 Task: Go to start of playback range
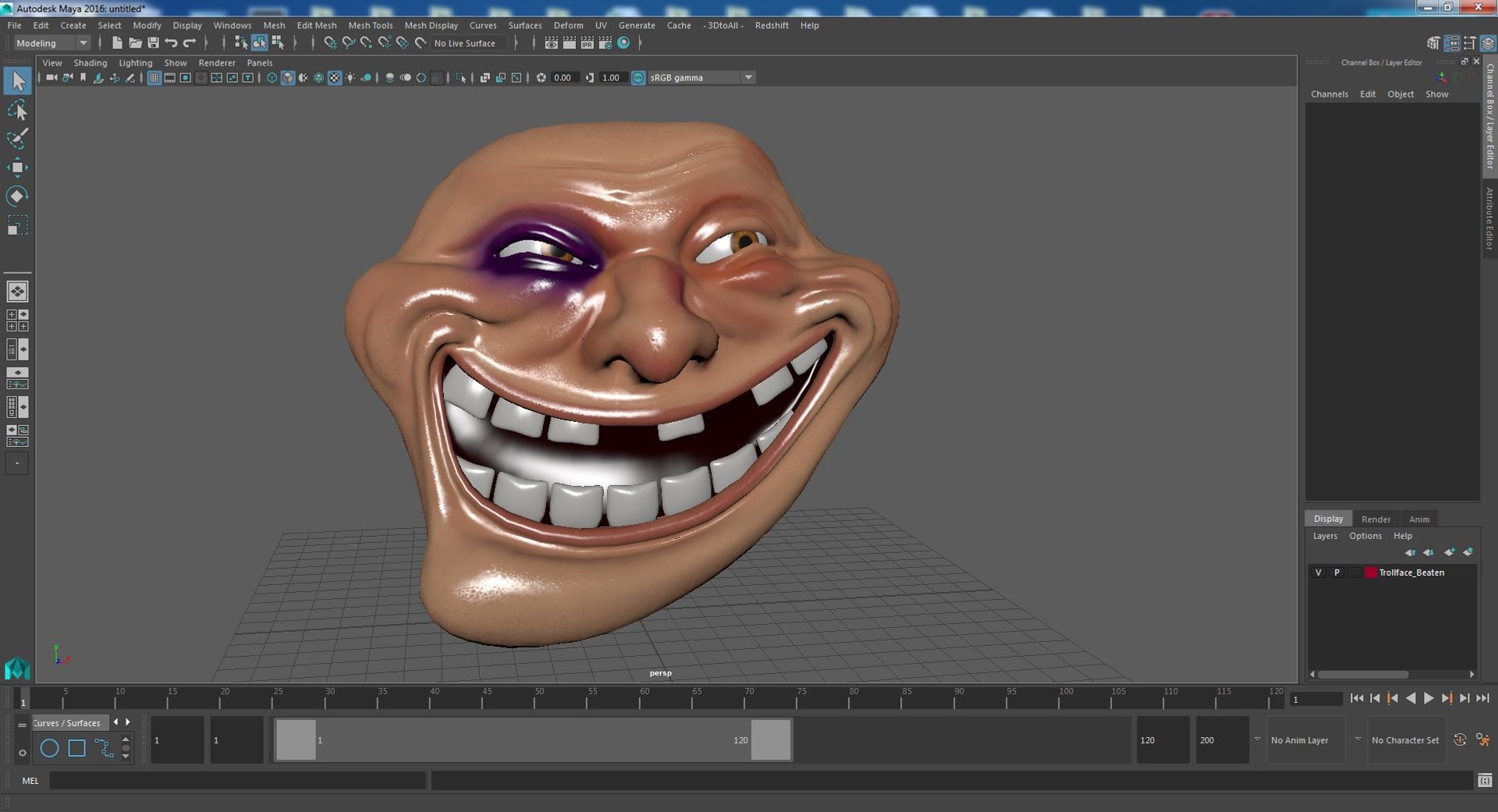(x=1356, y=698)
